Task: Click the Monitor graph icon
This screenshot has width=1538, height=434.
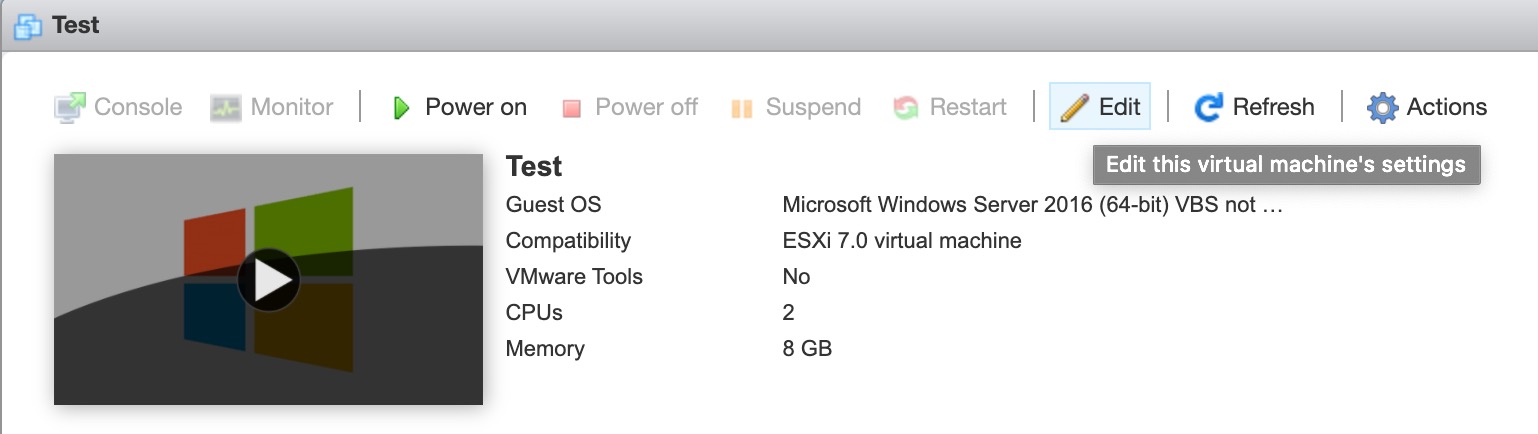Action: [226, 107]
